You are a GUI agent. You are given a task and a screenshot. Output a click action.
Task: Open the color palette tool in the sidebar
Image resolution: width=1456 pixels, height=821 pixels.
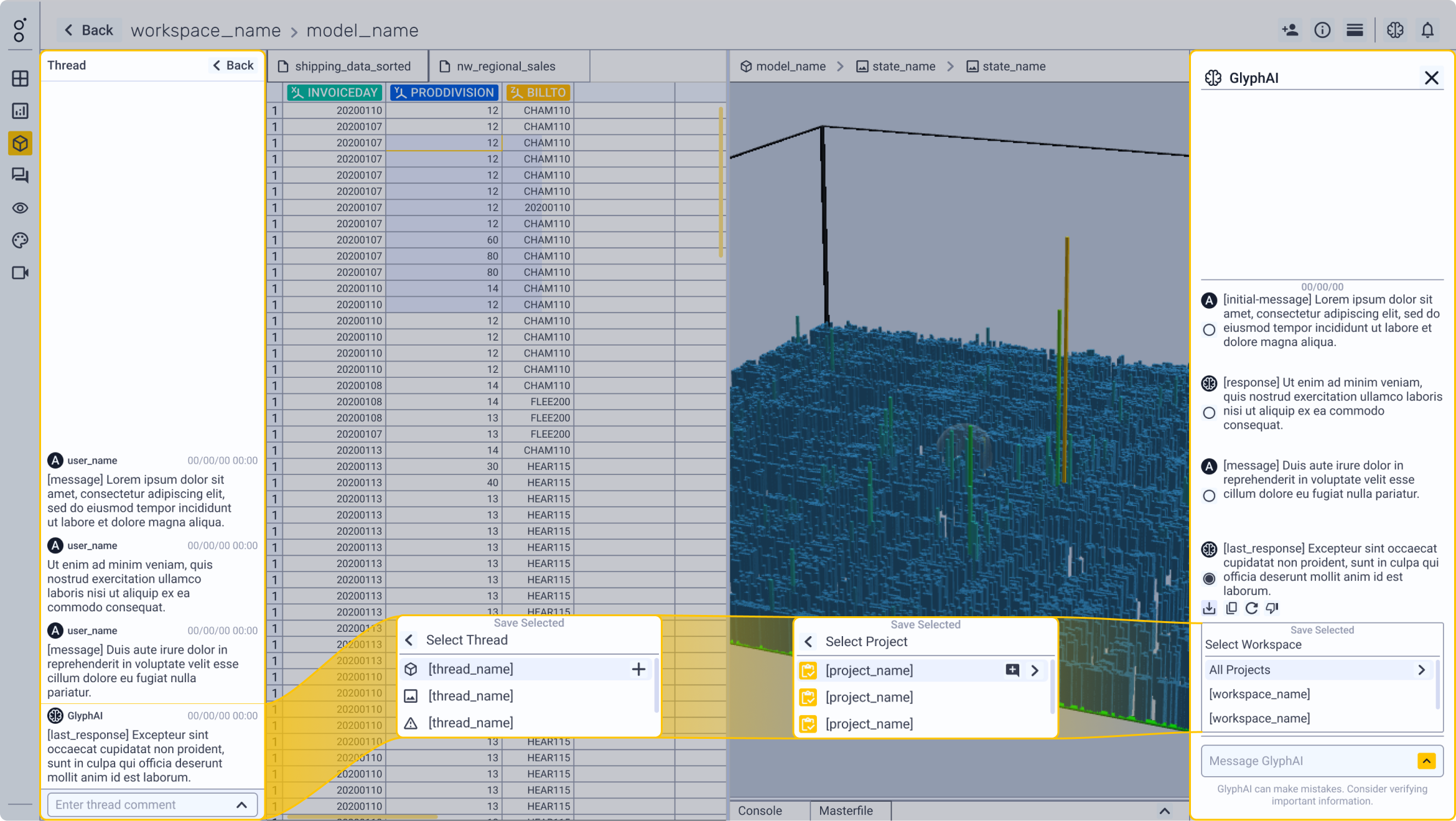[20, 240]
